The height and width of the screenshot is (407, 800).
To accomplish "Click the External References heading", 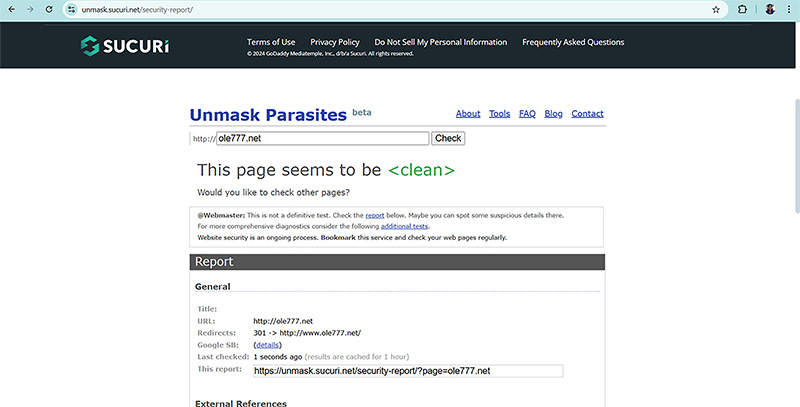I will [241, 403].
